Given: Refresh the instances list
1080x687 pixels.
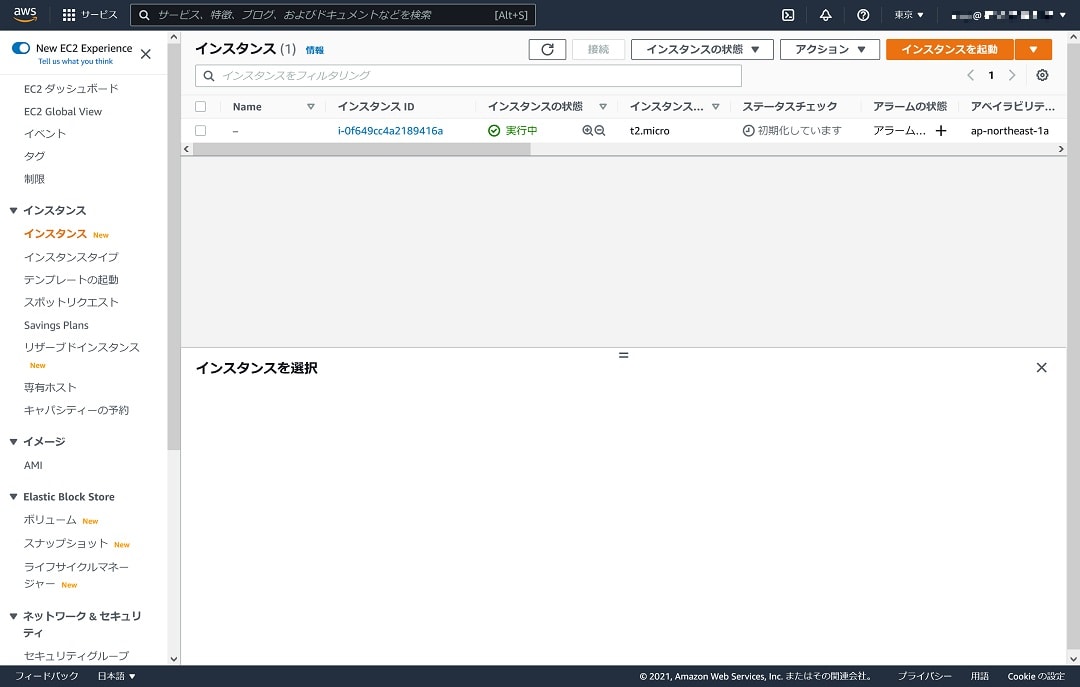Looking at the screenshot, I should (547, 49).
